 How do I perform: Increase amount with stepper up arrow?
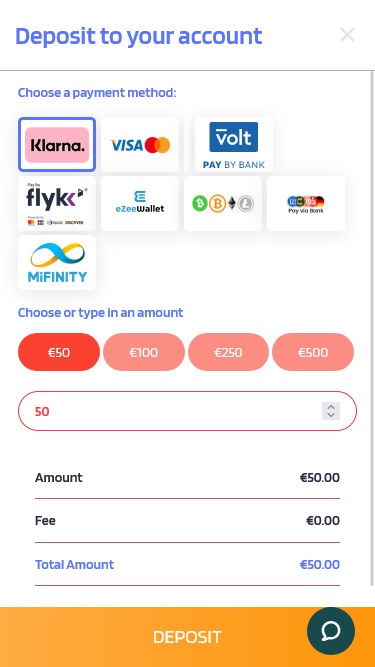[331, 407]
